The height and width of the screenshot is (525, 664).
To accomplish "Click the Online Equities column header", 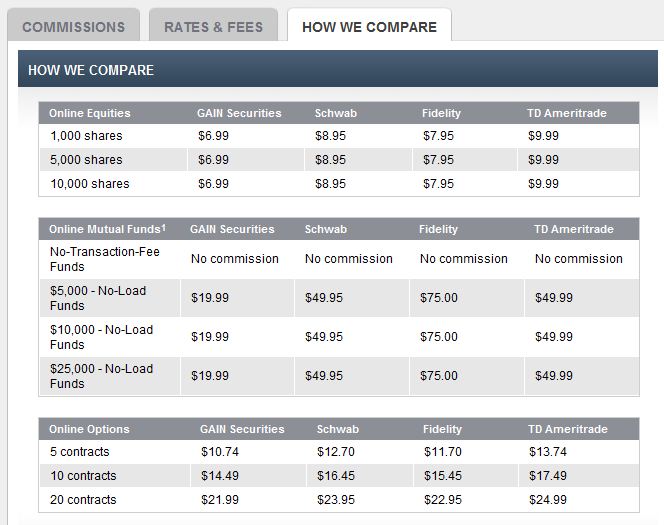I will click(x=90, y=113).
